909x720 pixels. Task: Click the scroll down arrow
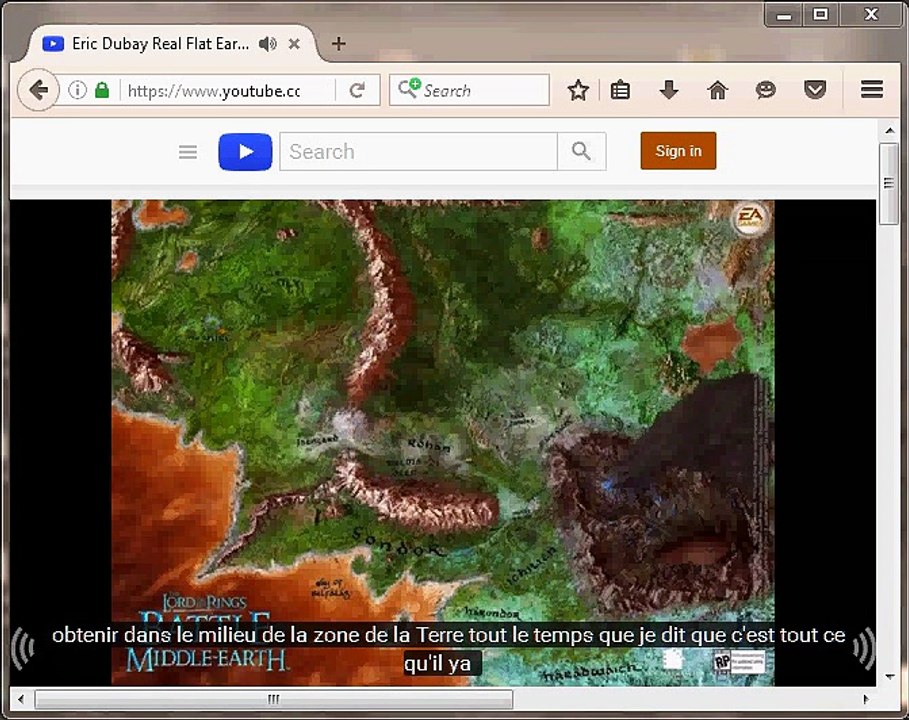890,677
